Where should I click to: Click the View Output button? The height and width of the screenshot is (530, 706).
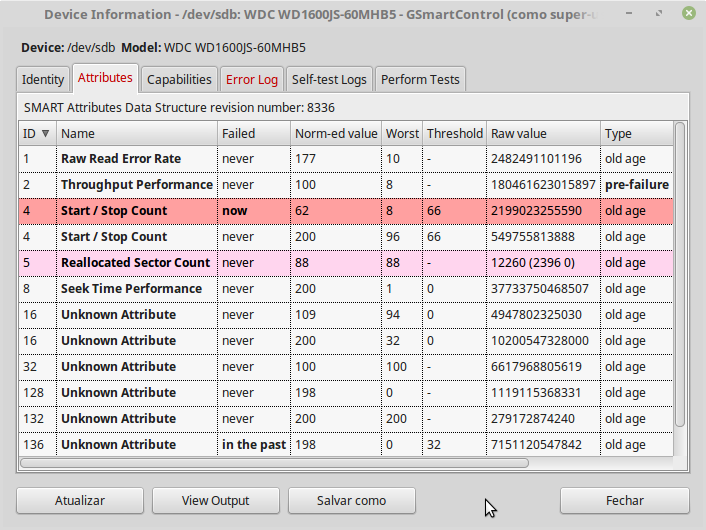[216, 500]
